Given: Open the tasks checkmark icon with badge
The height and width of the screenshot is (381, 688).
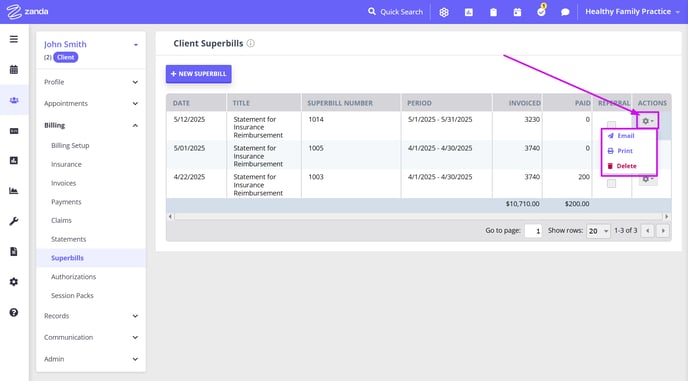Looking at the screenshot, I should click(541, 11).
